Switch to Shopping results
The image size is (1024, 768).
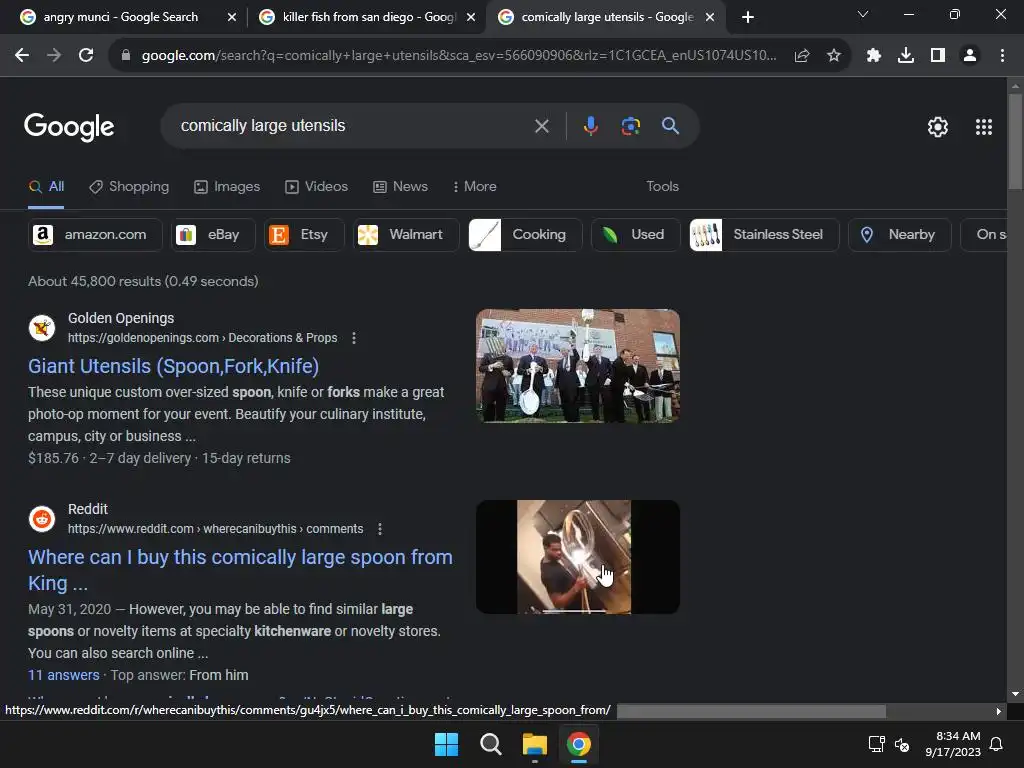tap(129, 187)
